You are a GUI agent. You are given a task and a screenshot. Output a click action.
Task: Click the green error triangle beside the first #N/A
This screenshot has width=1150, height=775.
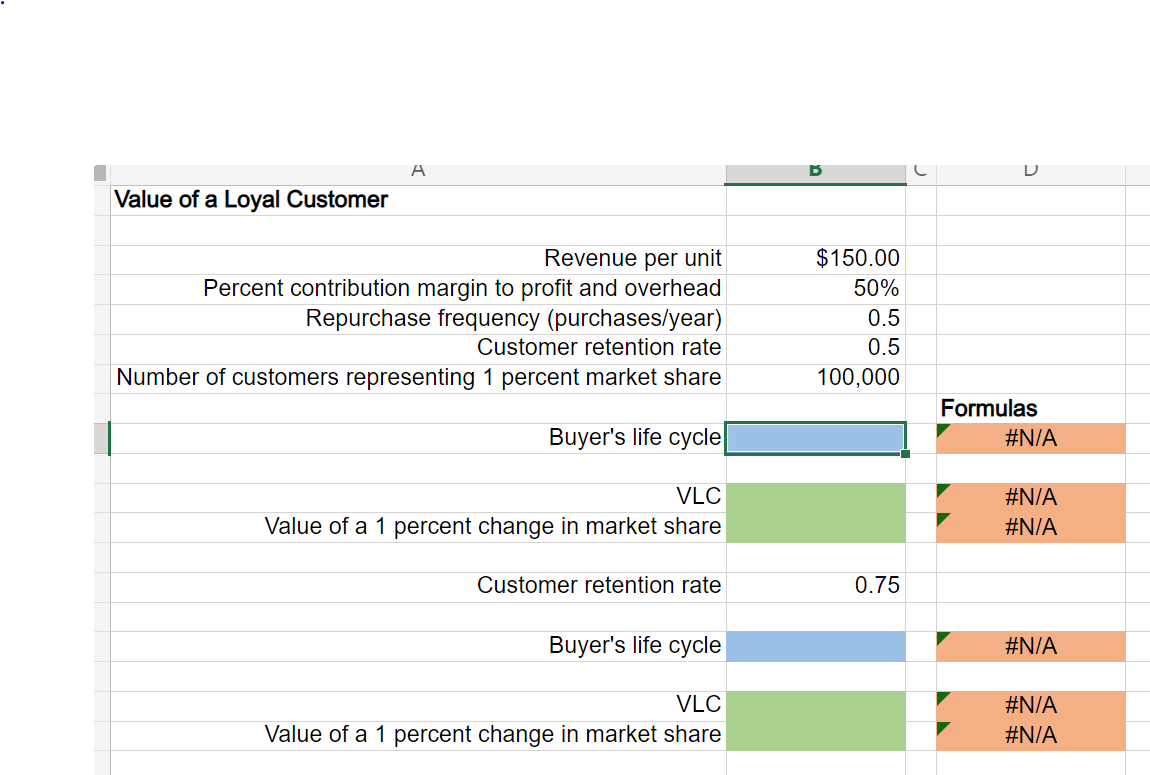click(940, 431)
